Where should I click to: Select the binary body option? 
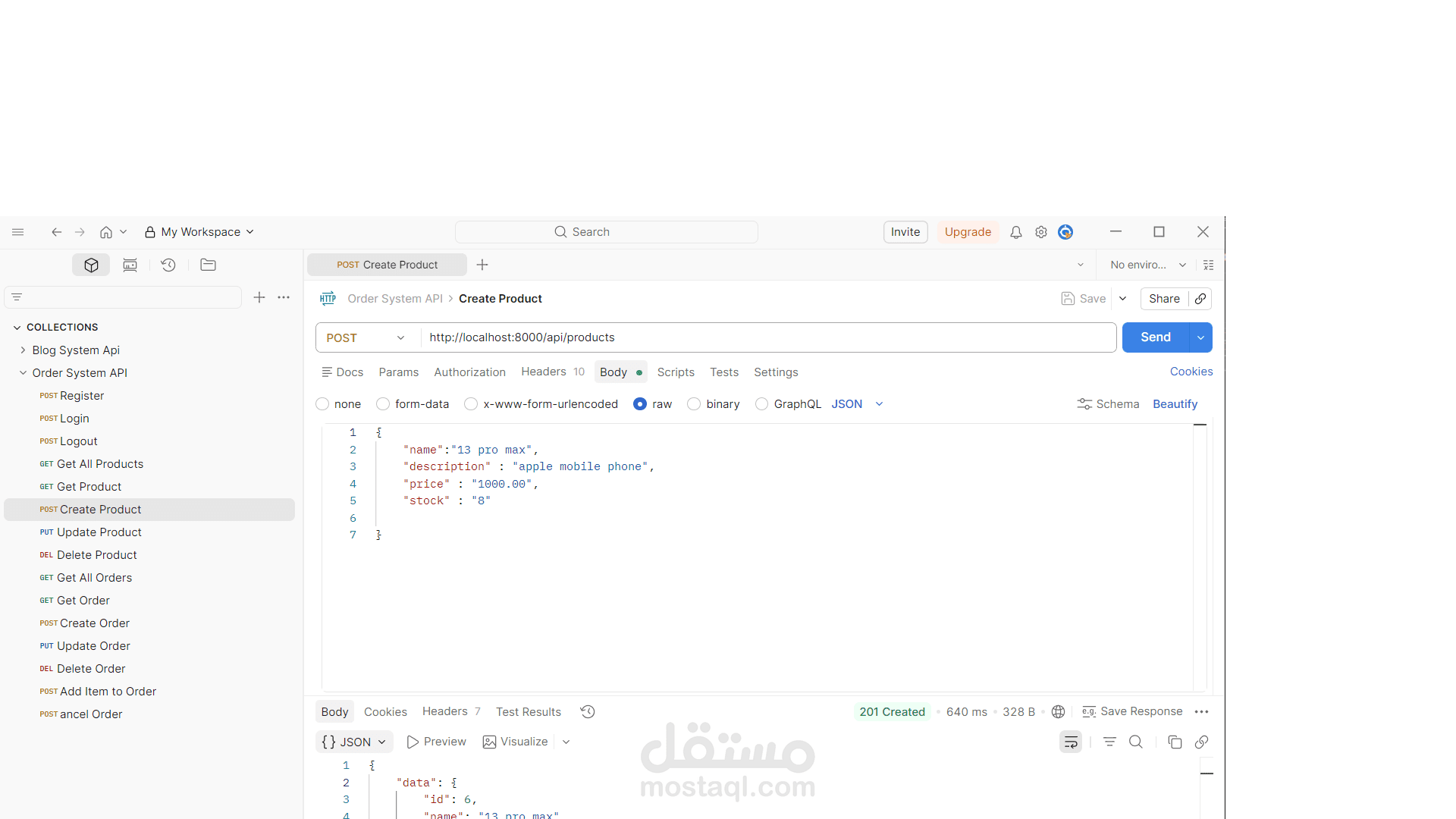point(694,404)
